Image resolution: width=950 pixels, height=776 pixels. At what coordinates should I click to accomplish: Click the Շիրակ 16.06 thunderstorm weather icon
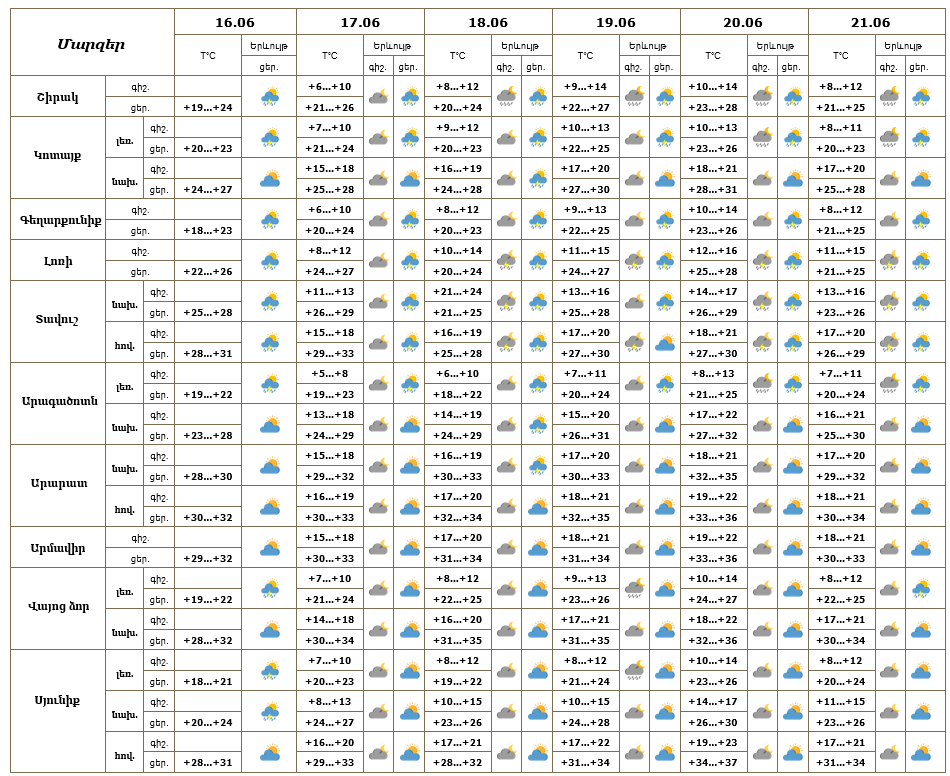coord(270,97)
